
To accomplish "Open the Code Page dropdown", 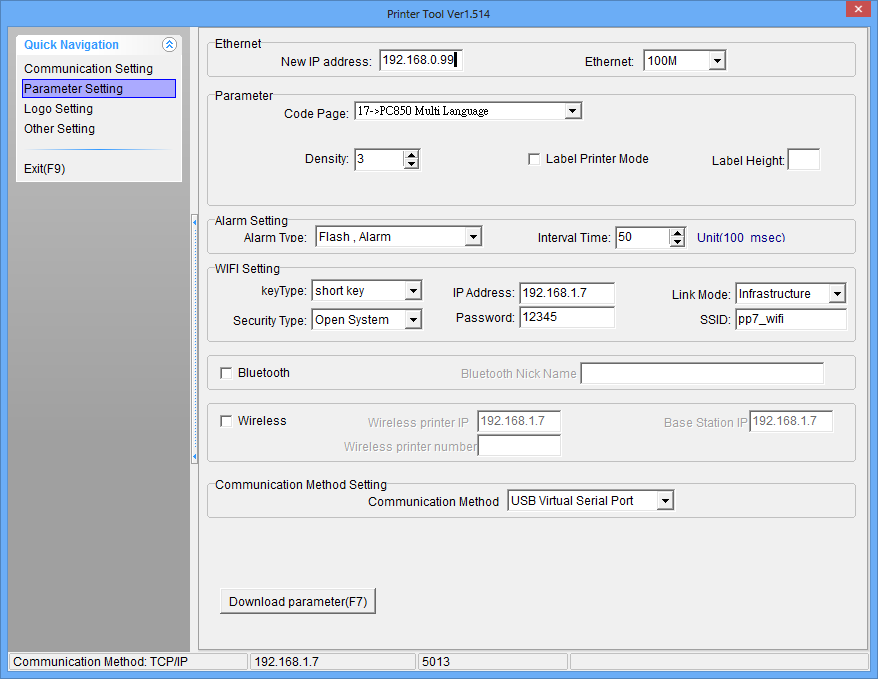I will pos(572,111).
